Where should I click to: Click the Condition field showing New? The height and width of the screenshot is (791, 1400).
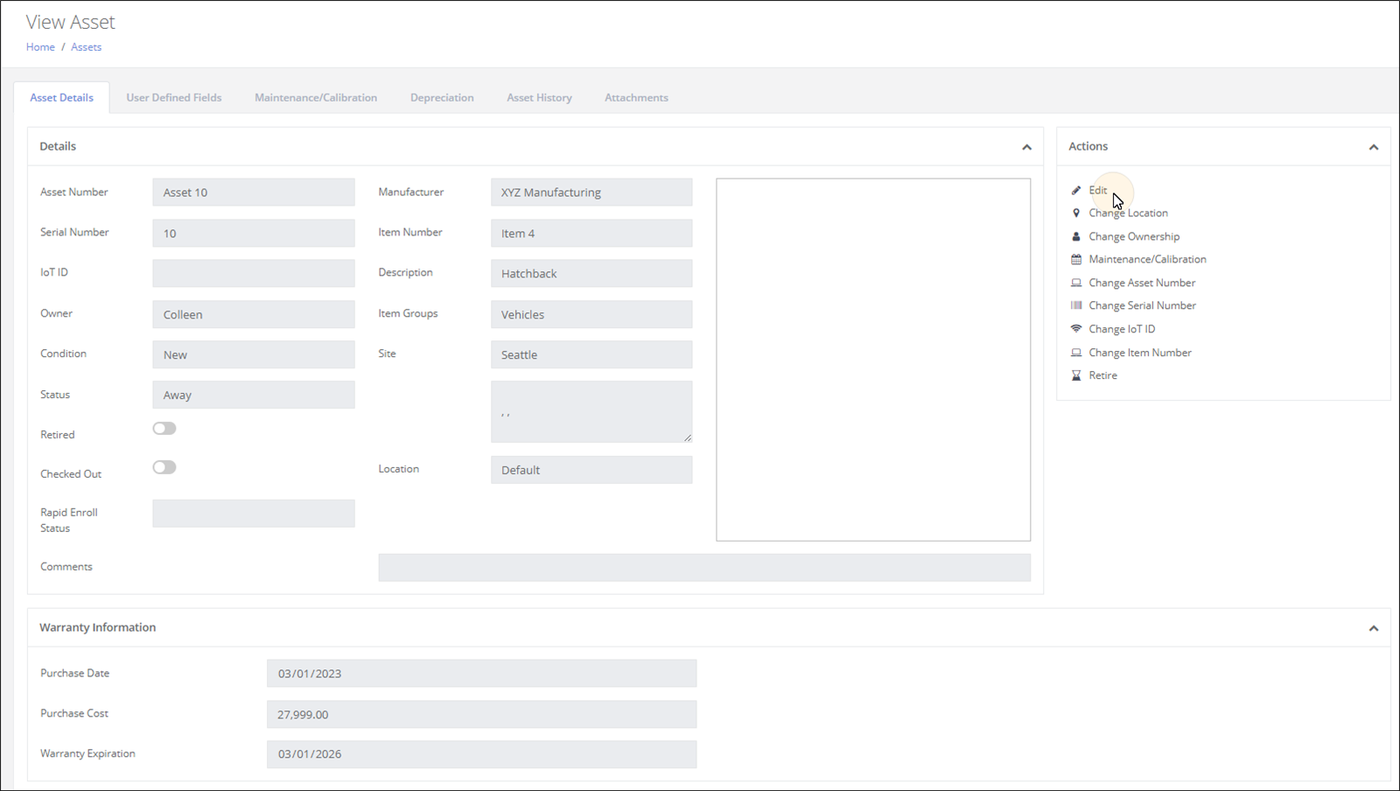[x=254, y=354]
